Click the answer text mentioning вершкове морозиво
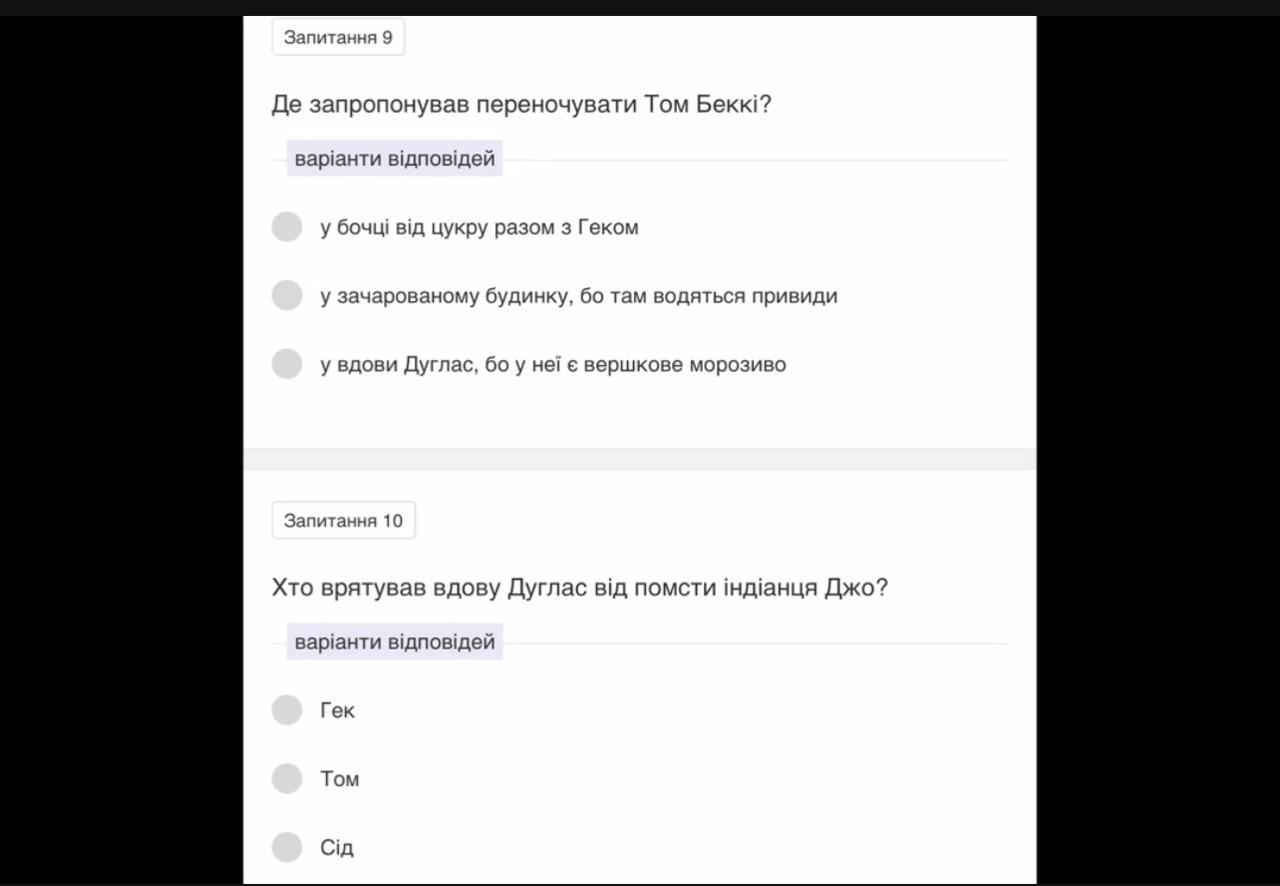 (553, 364)
